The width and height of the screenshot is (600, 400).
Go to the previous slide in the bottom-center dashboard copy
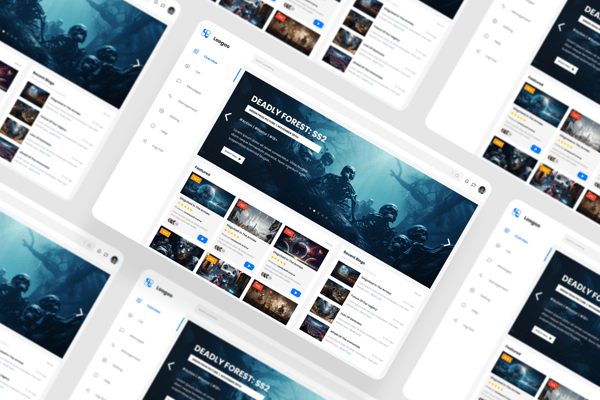pos(171,366)
